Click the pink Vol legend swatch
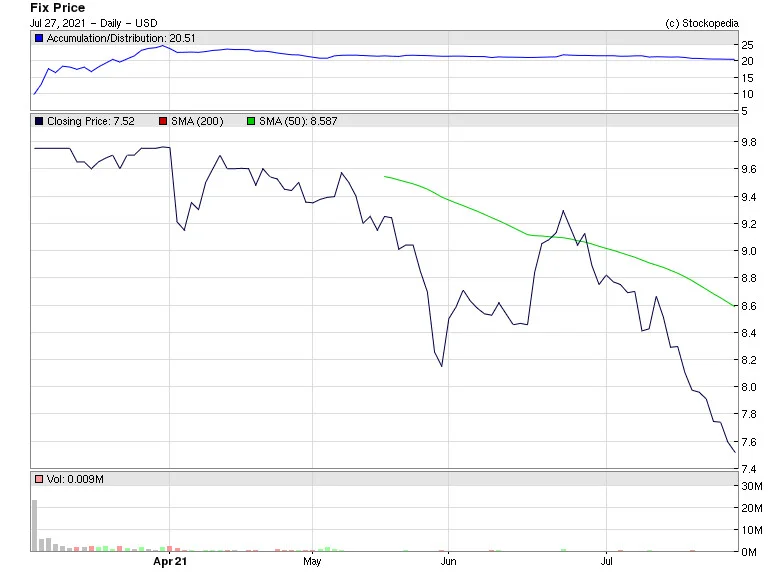The height and width of the screenshot is (587, 778). pyautogui.click(x=39, y=479)
